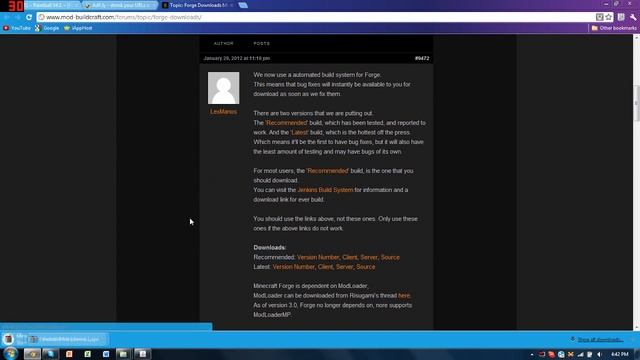Bookmark this page with the star icon

pos(609,17)
